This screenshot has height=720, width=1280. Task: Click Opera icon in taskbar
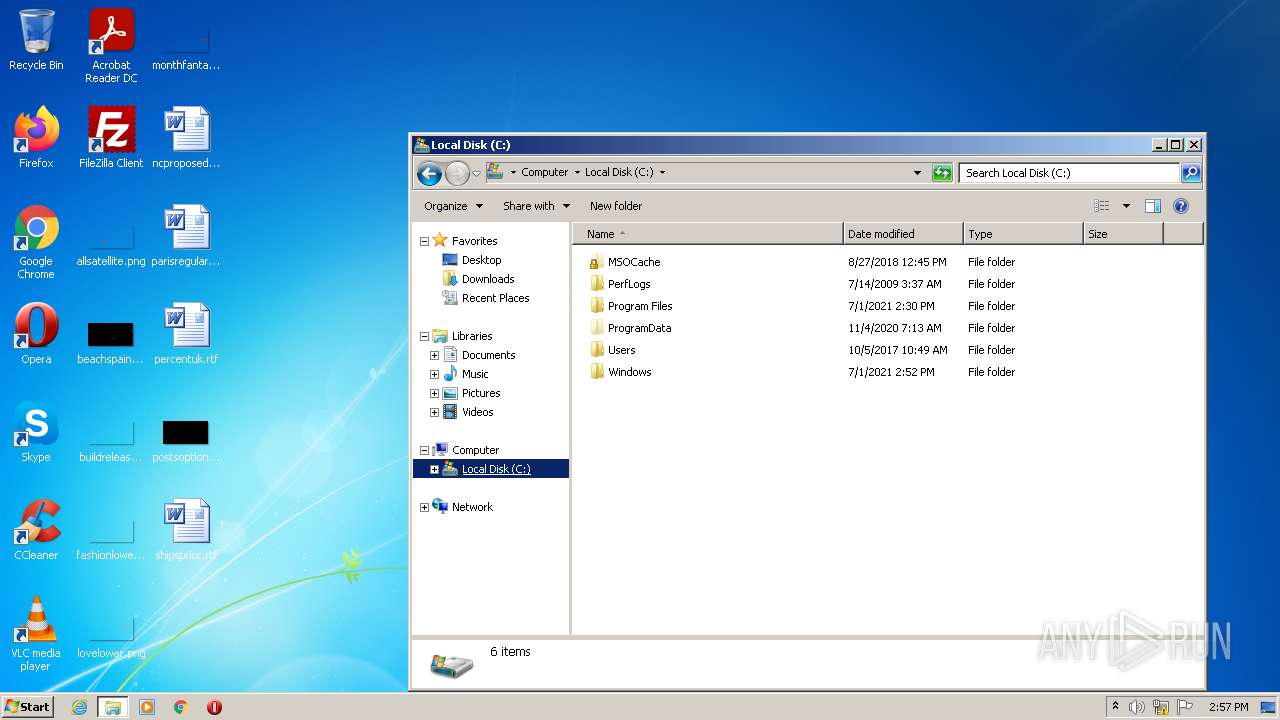[214, 707]
